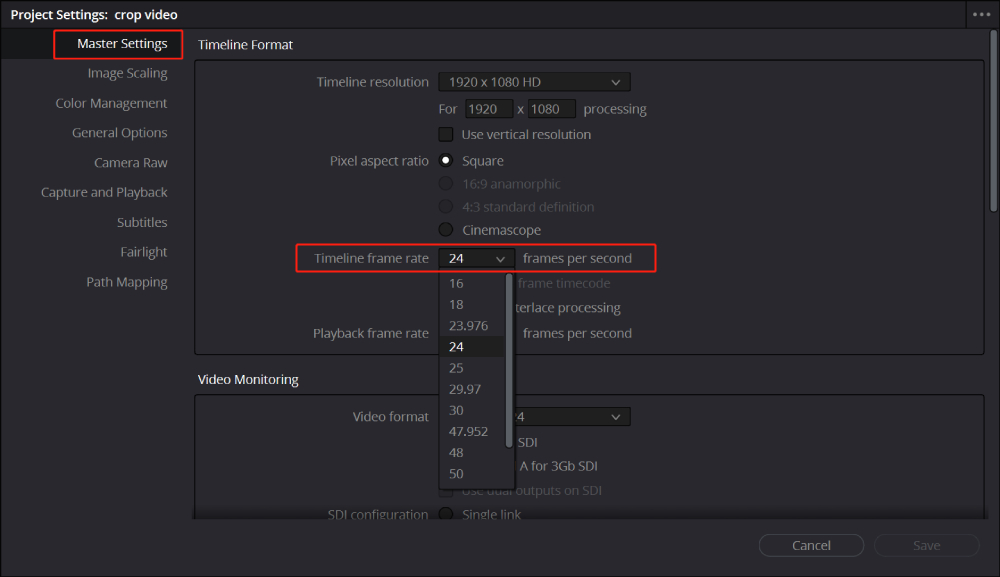
Task: Select the Cinemascope pixel aspect ratio
Action: [x=446, y=229]
